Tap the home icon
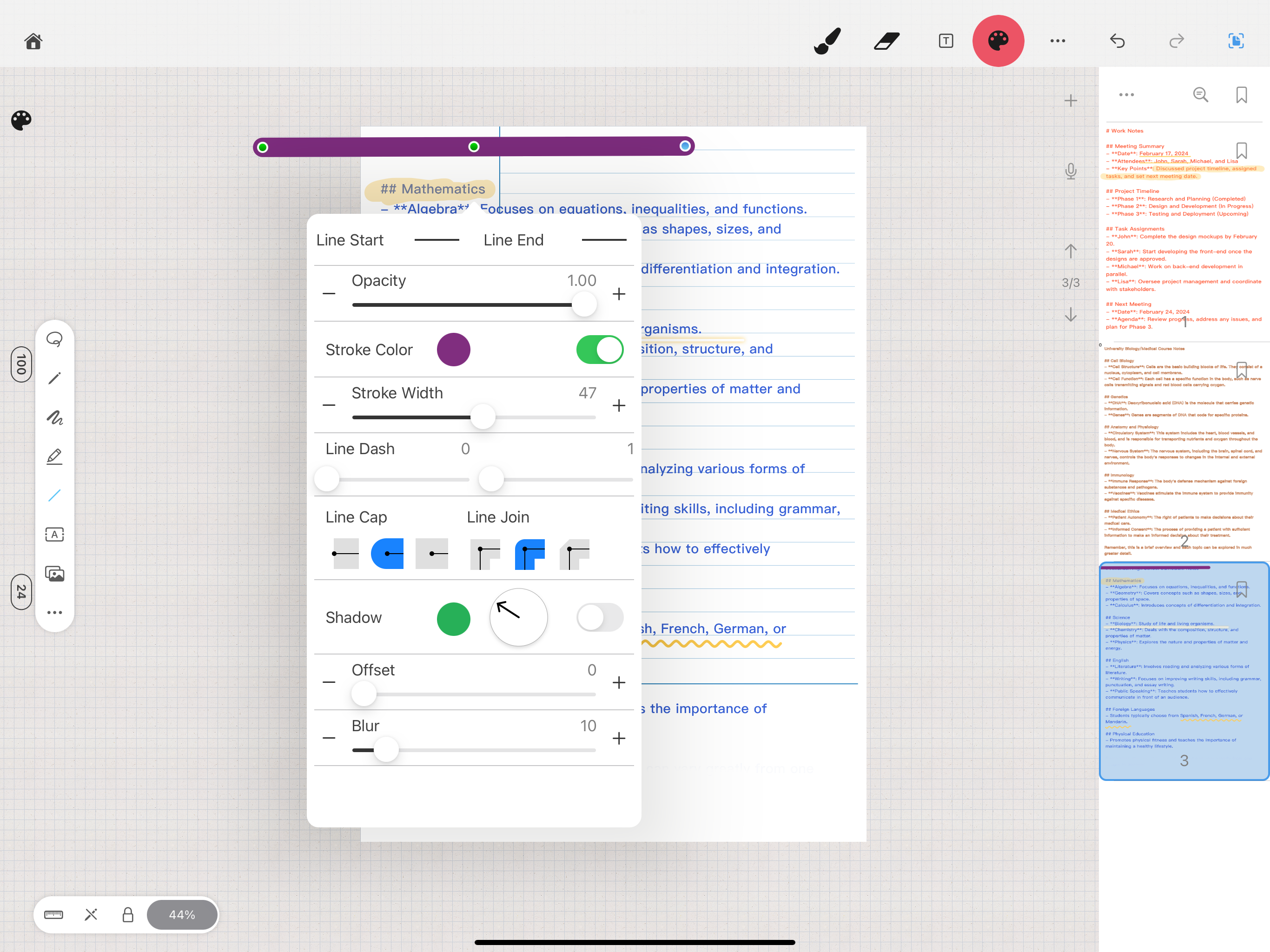The image size is (1270, 952). click(33, 41)
